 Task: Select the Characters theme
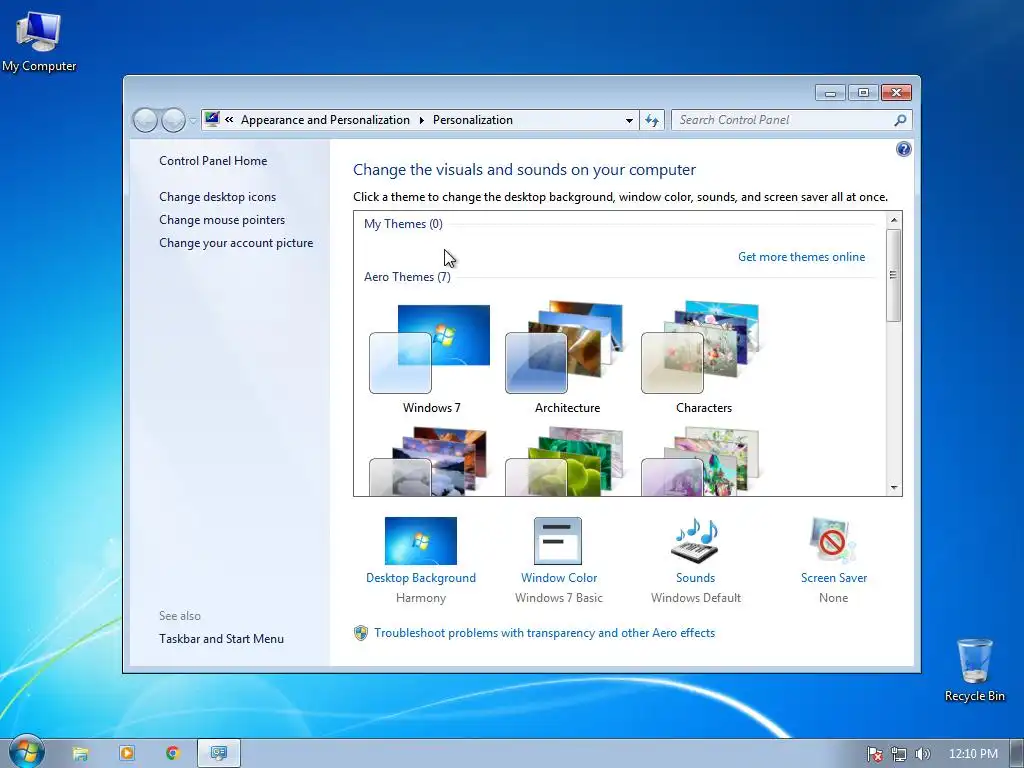703,358
